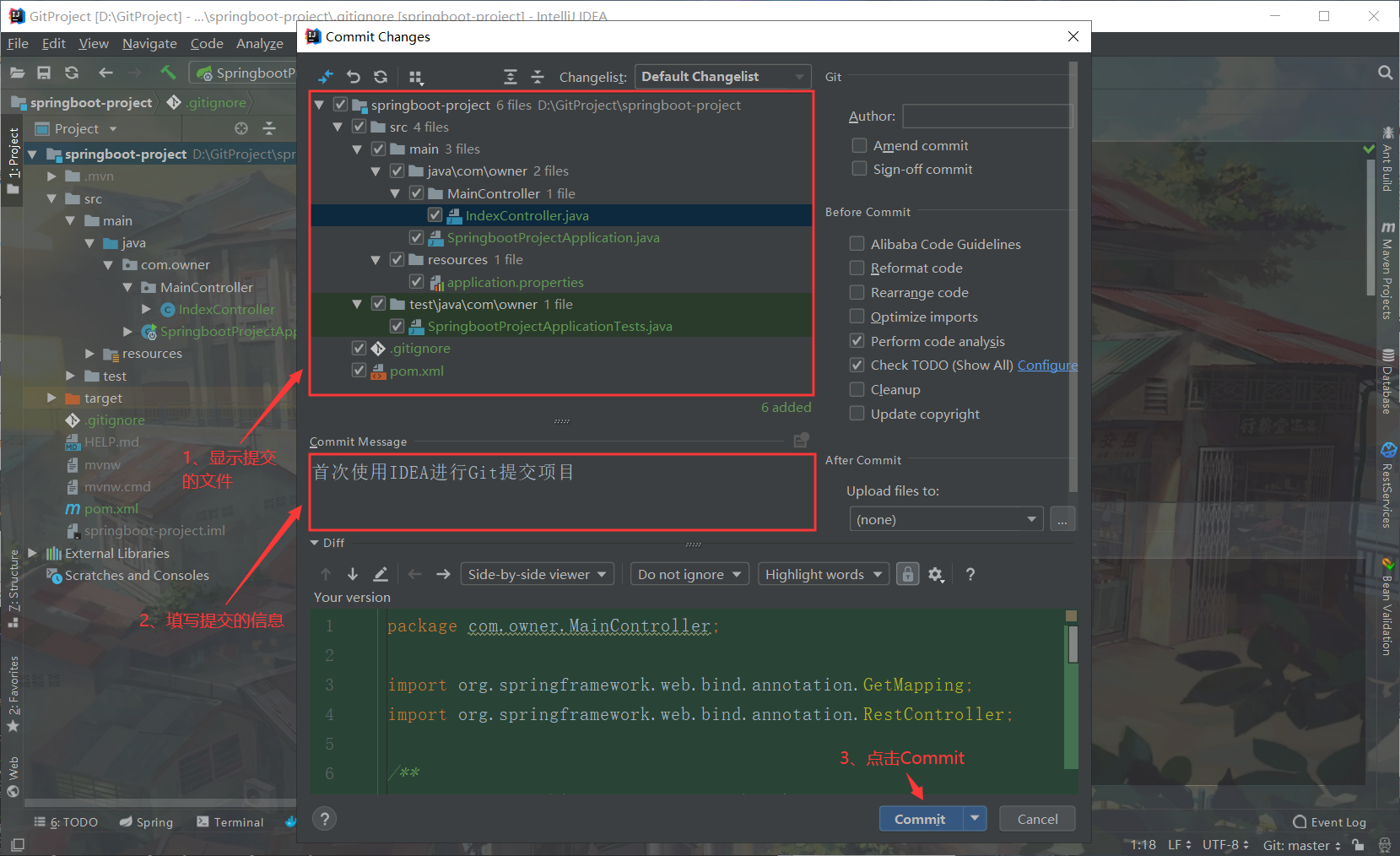Enable the Amend commit checkbox
1400x856 pixels.
pos(859,144)
